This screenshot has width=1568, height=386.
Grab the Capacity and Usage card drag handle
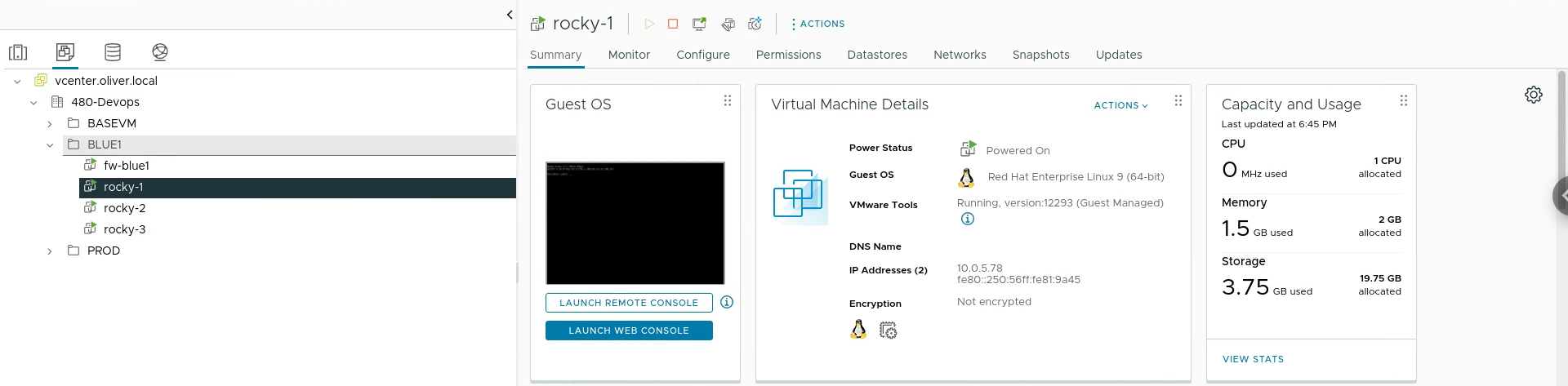[x=1403, y=100]
